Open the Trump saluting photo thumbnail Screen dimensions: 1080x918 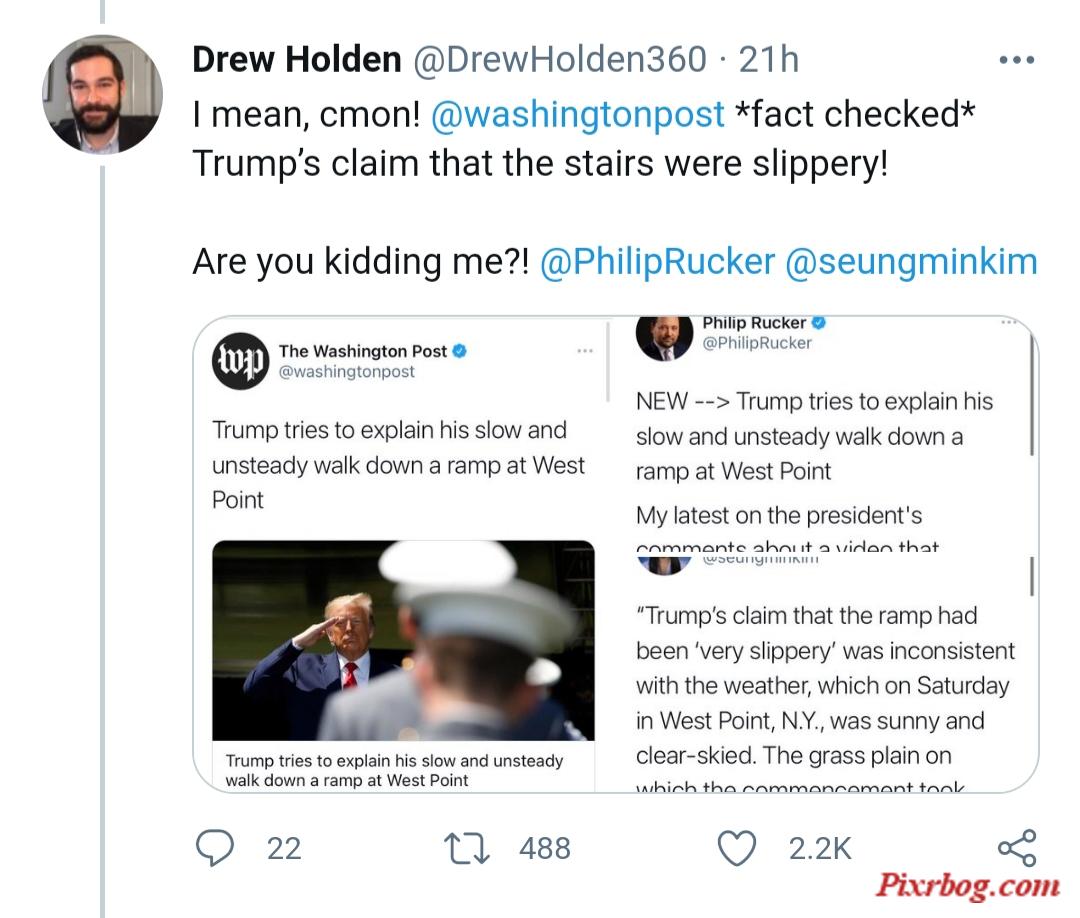click(404, 640)
